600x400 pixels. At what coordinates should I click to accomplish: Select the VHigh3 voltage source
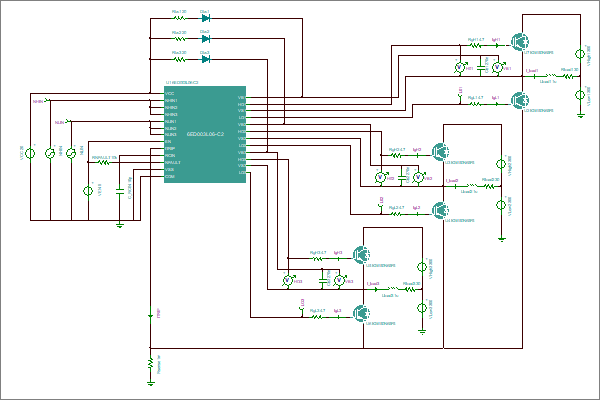coord(422,267)
